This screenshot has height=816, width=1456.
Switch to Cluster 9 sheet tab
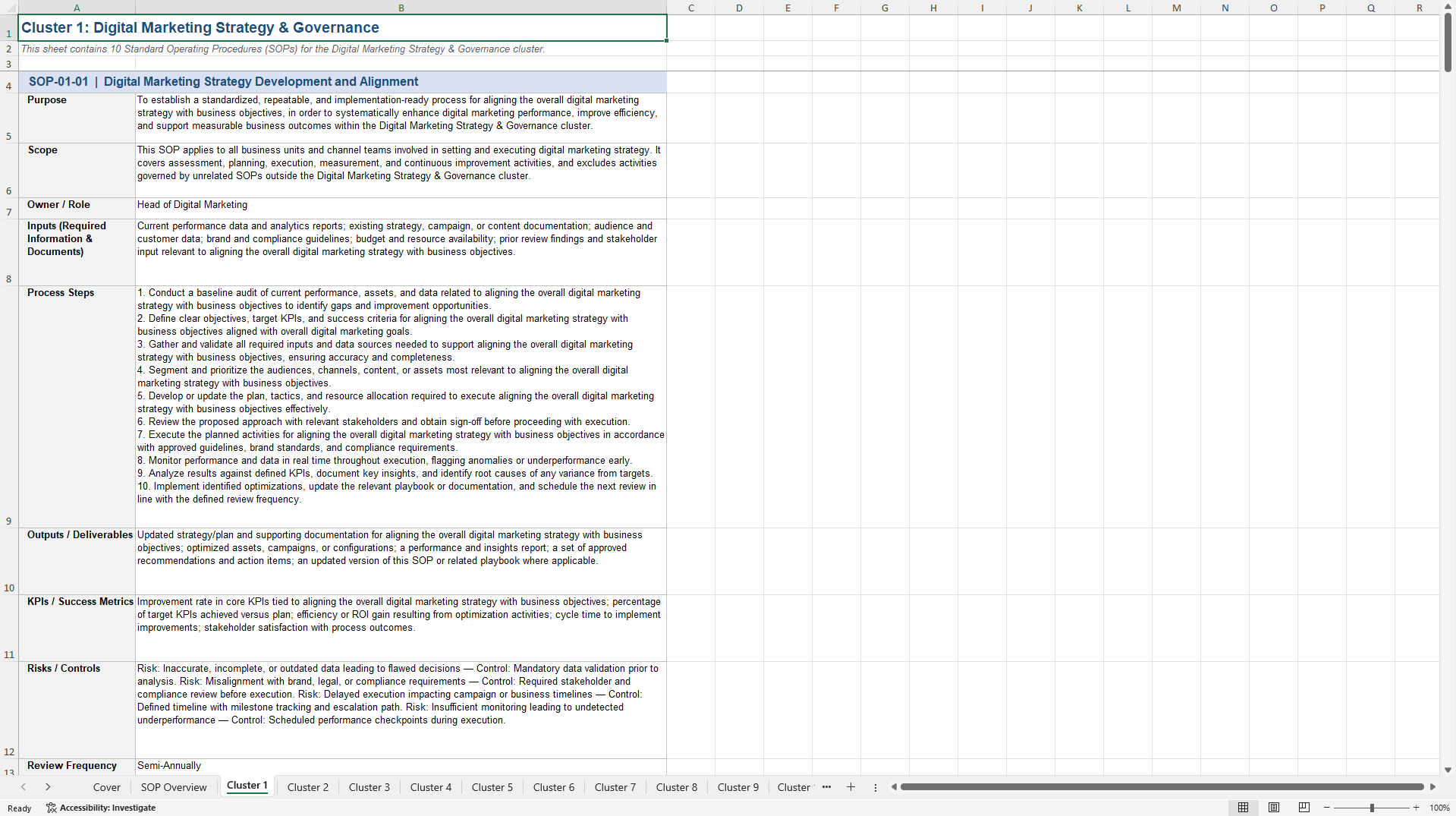coord(738,787)
